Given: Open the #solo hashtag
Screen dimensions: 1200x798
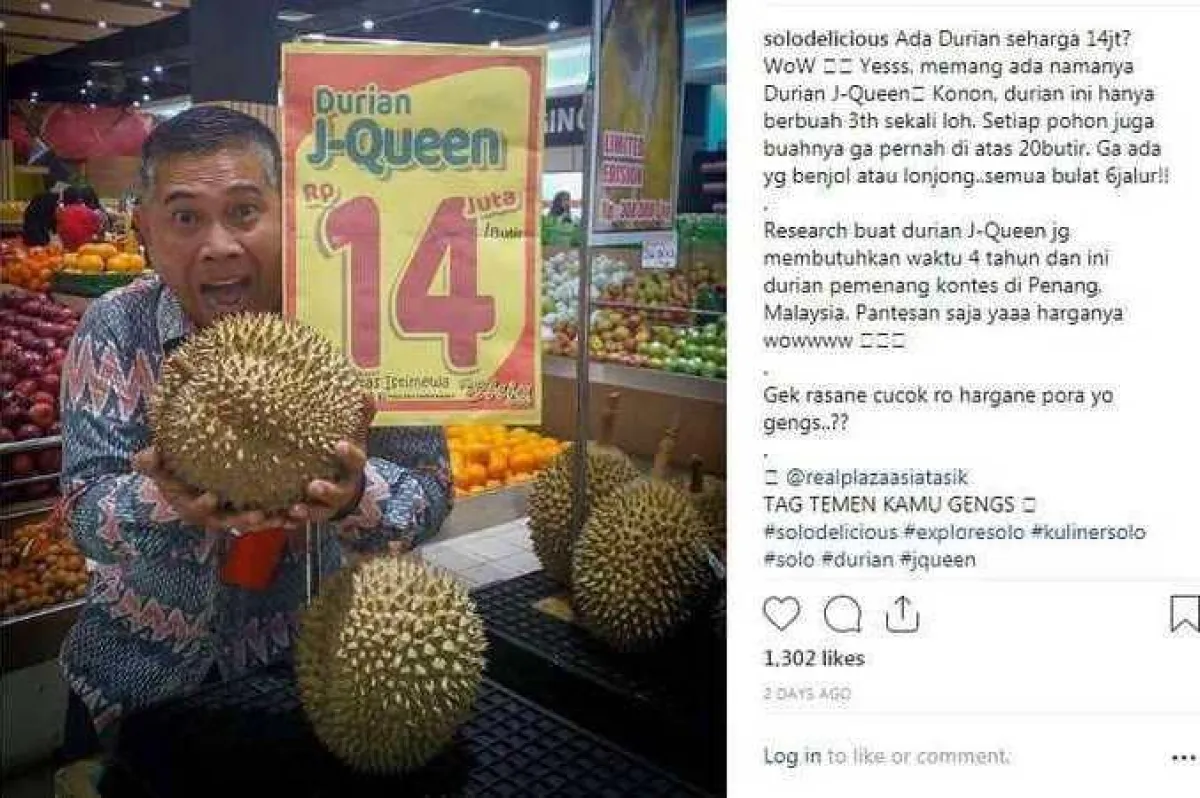Looking at the screenshot, I should [x=788, y=560].
